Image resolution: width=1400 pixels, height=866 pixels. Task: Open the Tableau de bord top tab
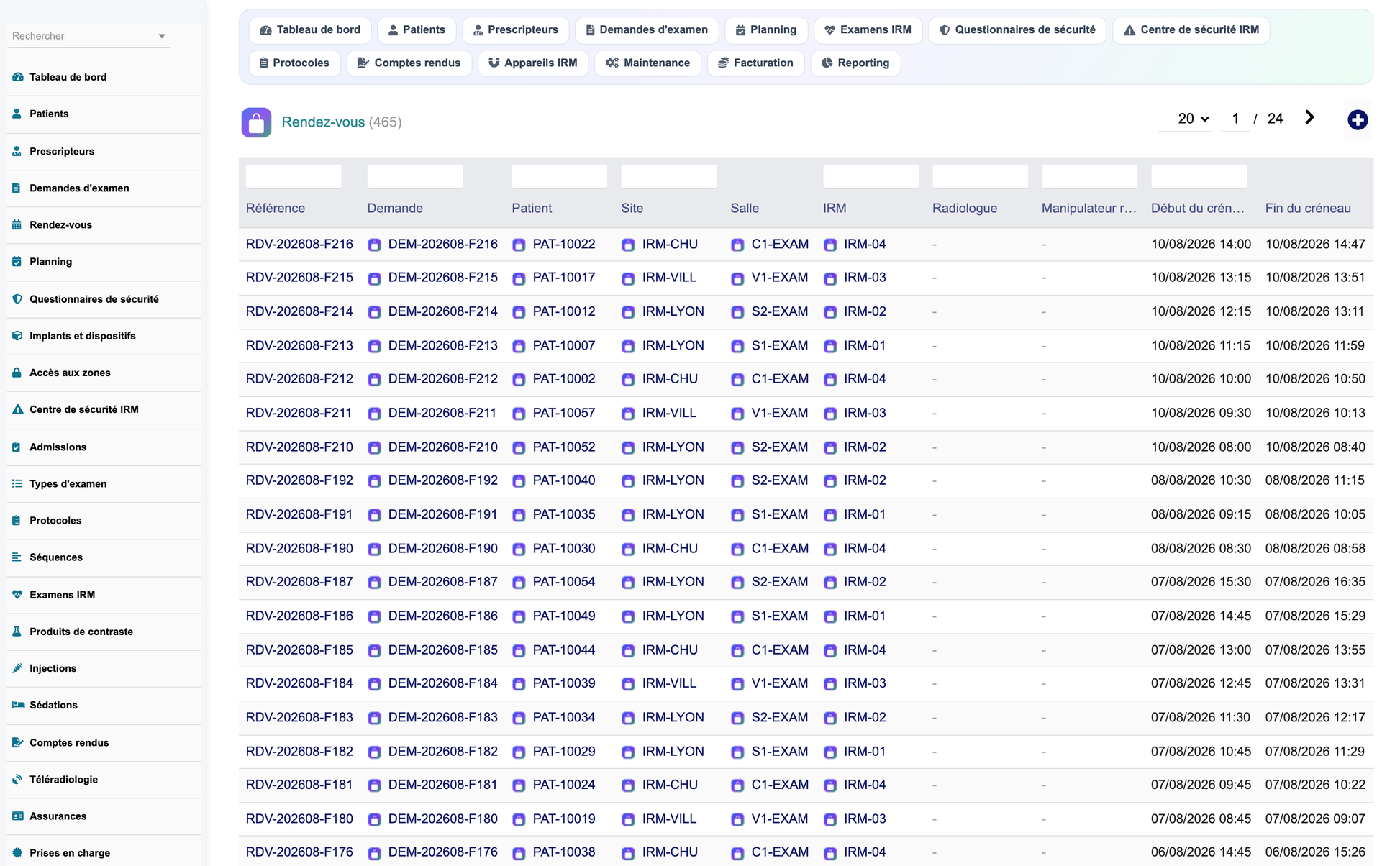310,30
